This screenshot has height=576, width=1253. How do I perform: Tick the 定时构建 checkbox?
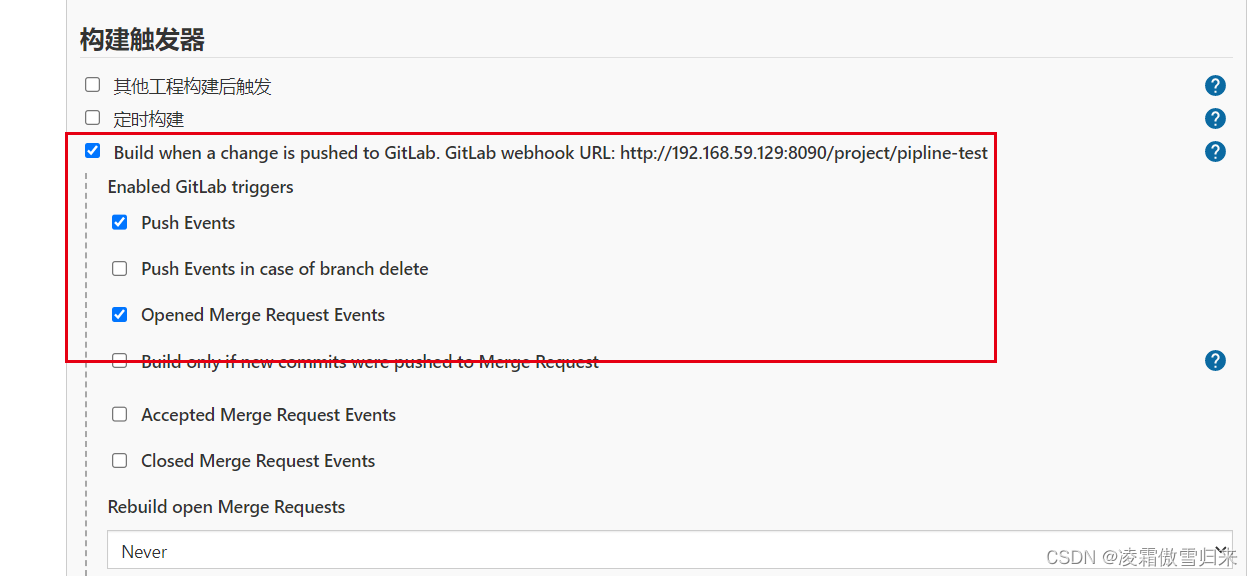pyautogui.click(x=93, y=118)
